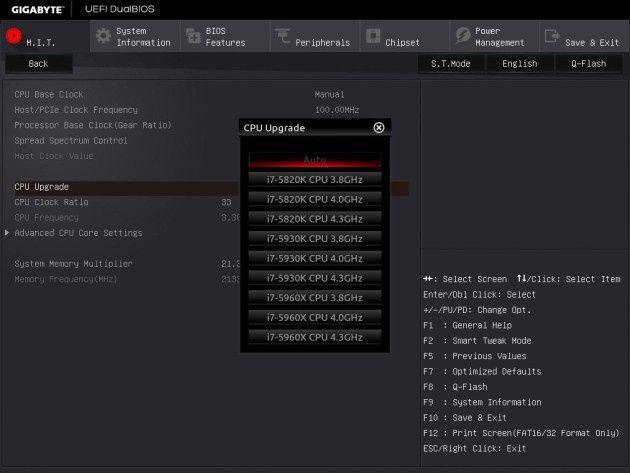630x473 pixels.
Task: Click the BIOS Features chip icon
Action: 193,37
